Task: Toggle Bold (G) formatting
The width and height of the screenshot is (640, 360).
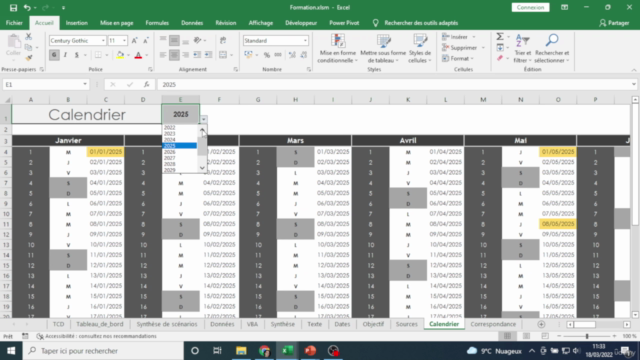Action: coord(54,55)
